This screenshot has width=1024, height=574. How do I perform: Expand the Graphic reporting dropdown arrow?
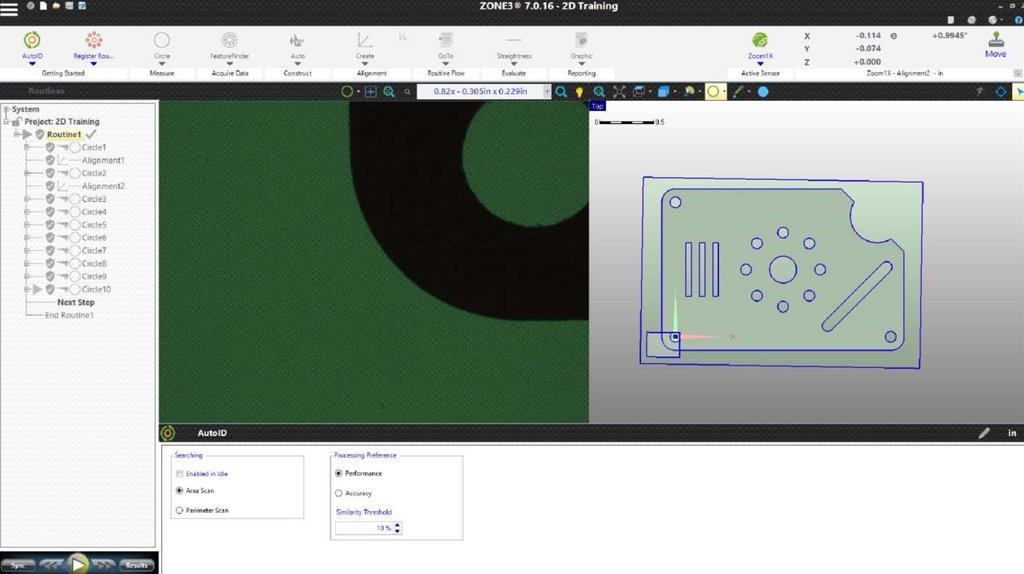(581, 64)
